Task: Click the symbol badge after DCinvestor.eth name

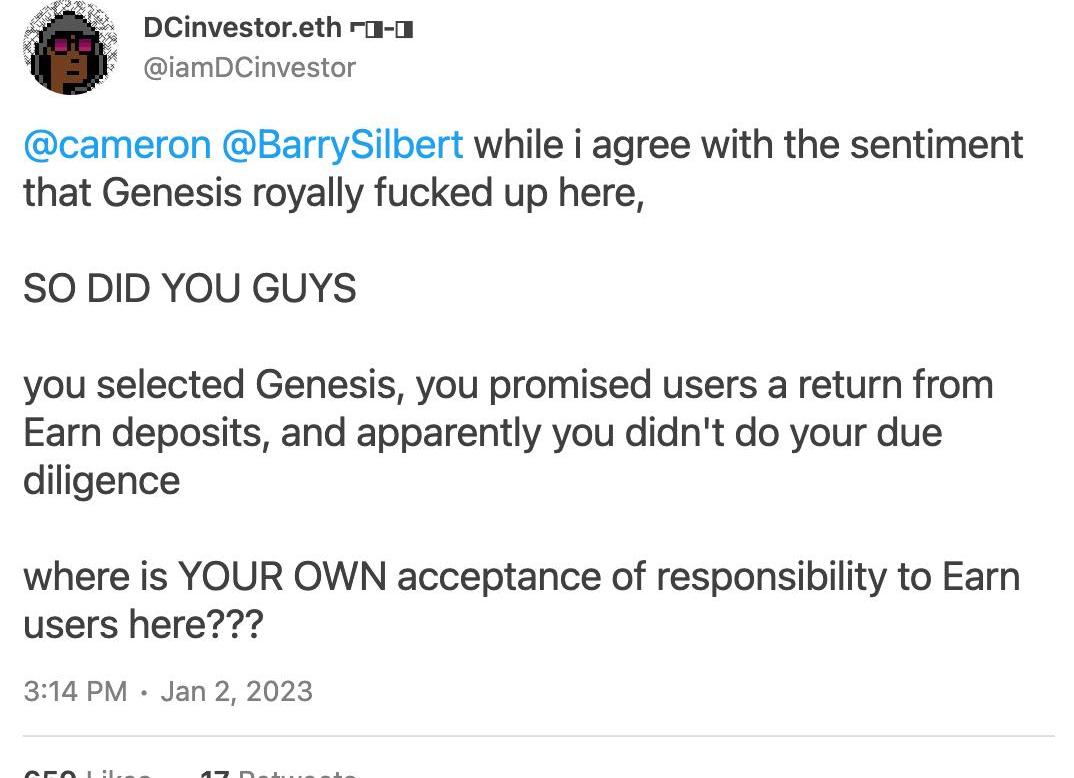Action: click(381, 28)
